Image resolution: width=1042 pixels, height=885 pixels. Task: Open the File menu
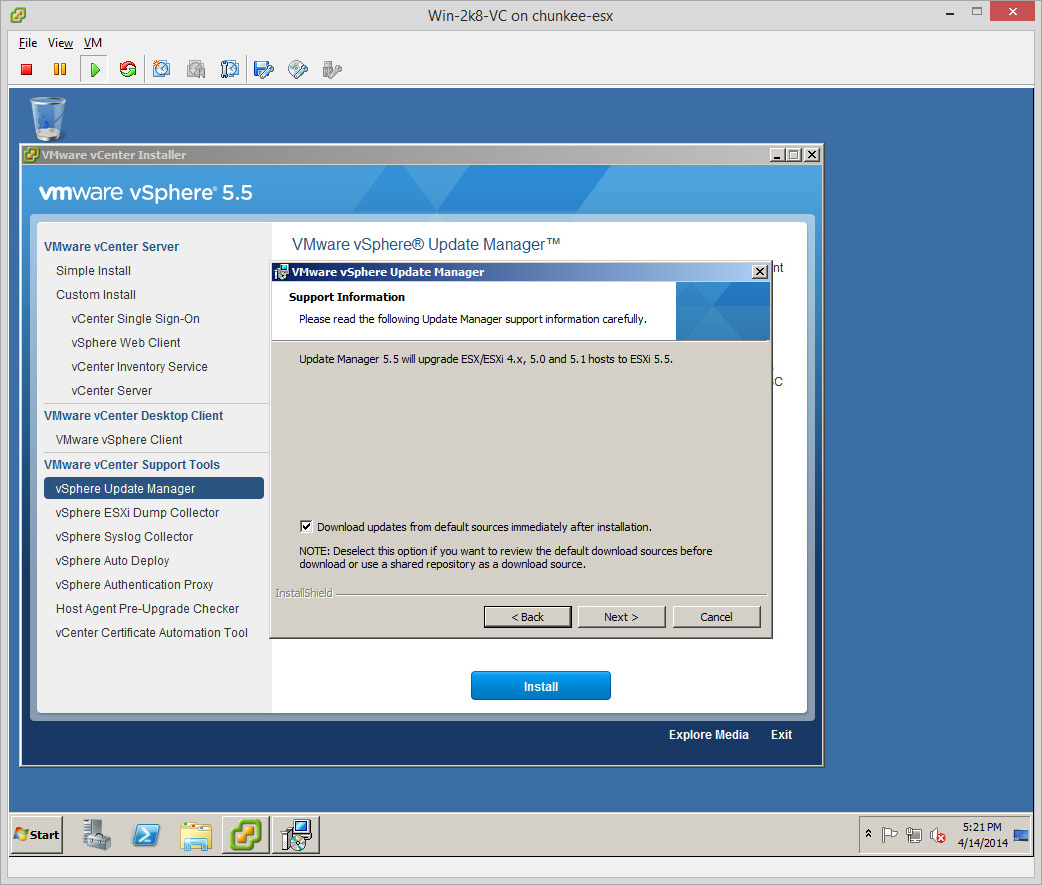tap(28, 43)
